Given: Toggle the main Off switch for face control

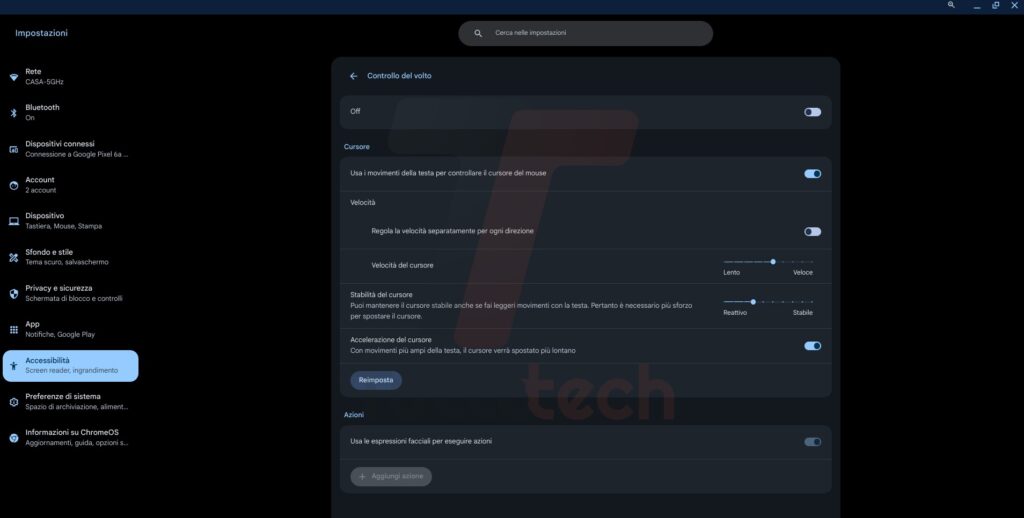Looking at the screenshot, I should click(x=812, y=112).
